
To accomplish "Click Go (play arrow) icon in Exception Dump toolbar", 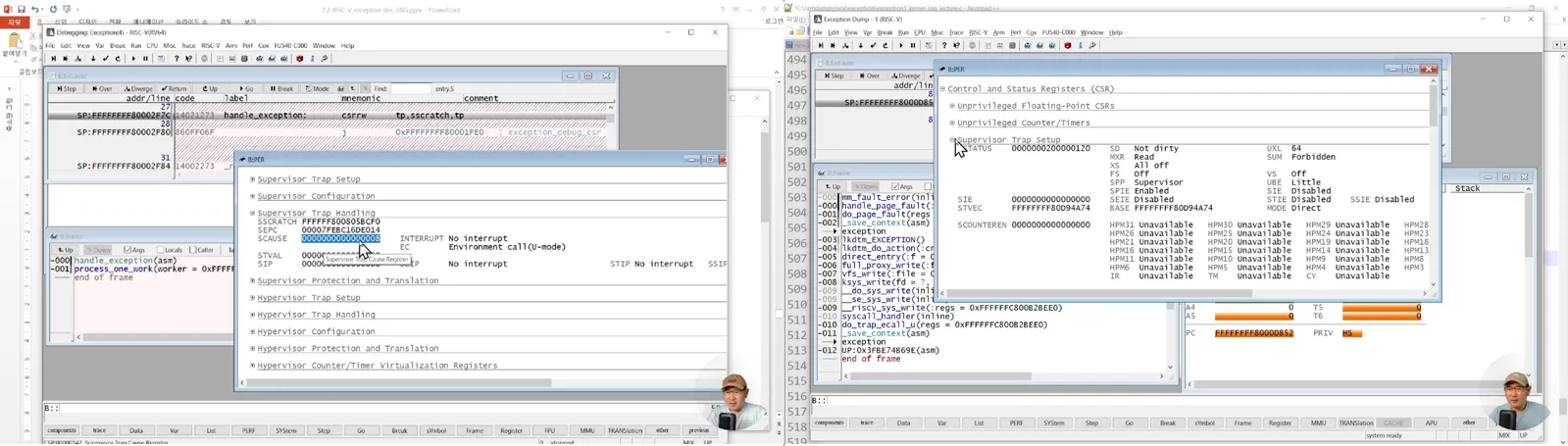I will pos(900,46).
